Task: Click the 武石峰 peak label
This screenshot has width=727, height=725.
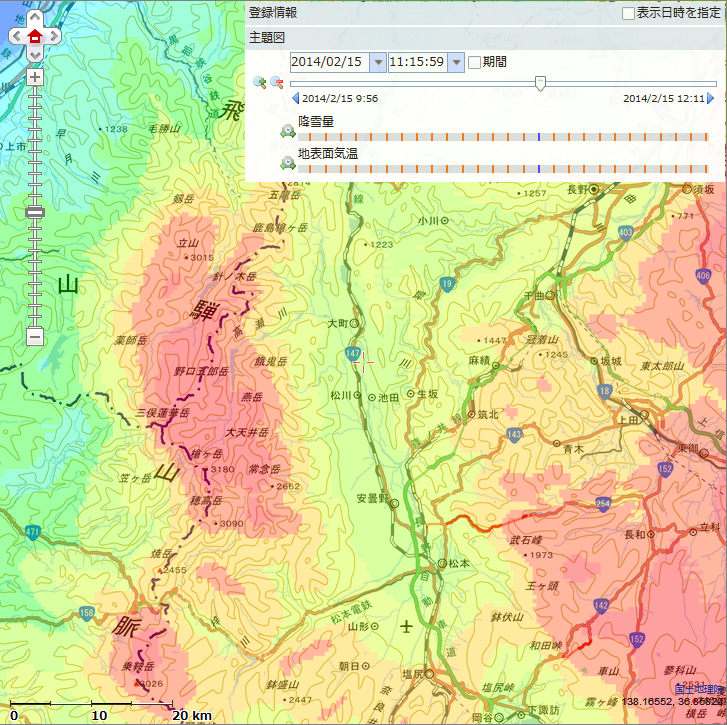Action: point(526,540)
